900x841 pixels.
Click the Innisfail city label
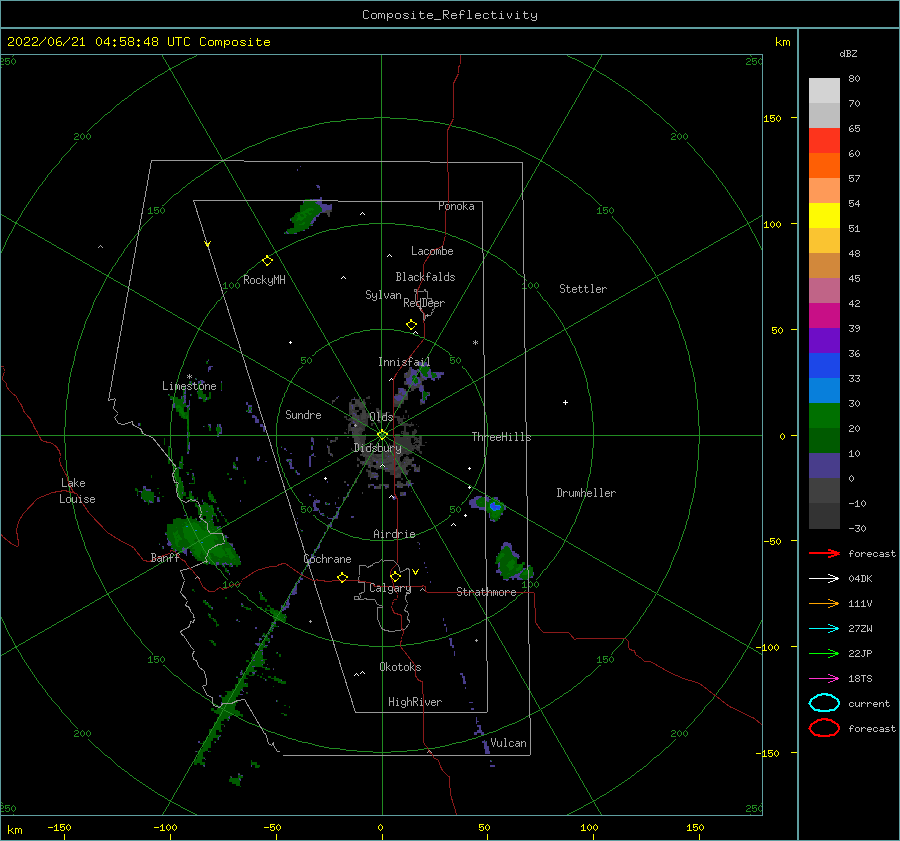click(x=404, y=362)
